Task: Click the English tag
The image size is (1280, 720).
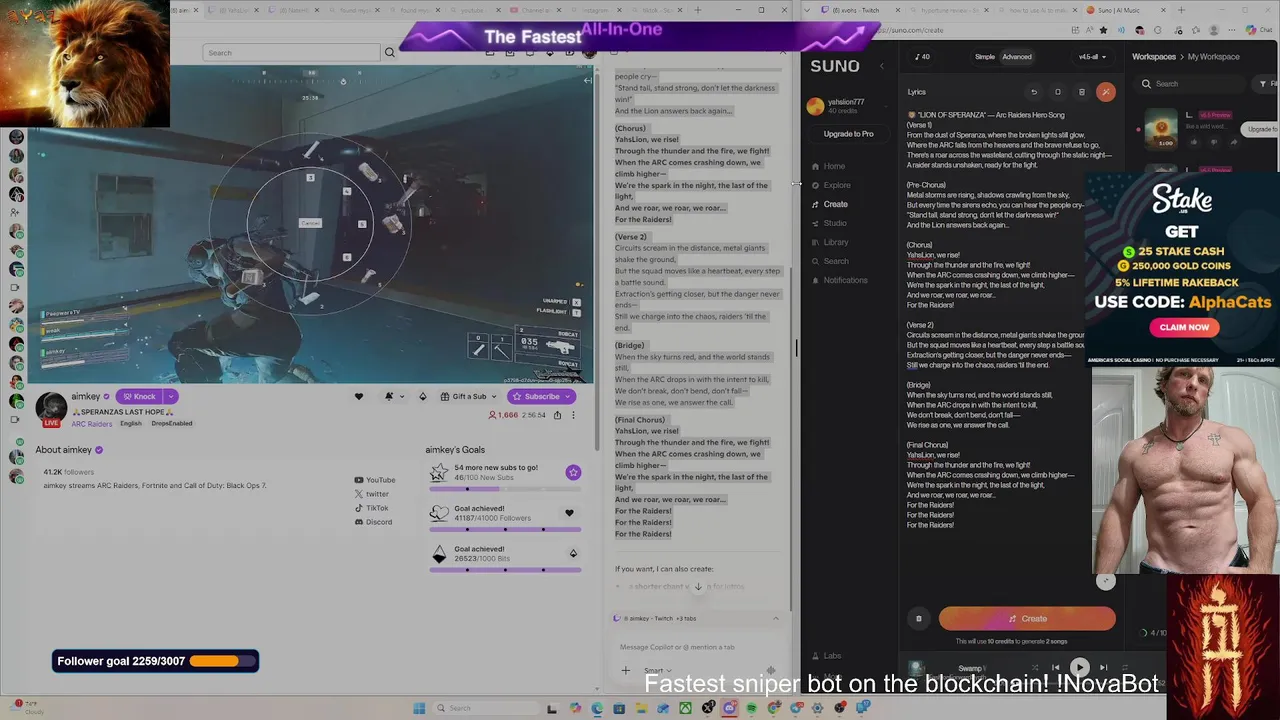Action: click(131, 424)
